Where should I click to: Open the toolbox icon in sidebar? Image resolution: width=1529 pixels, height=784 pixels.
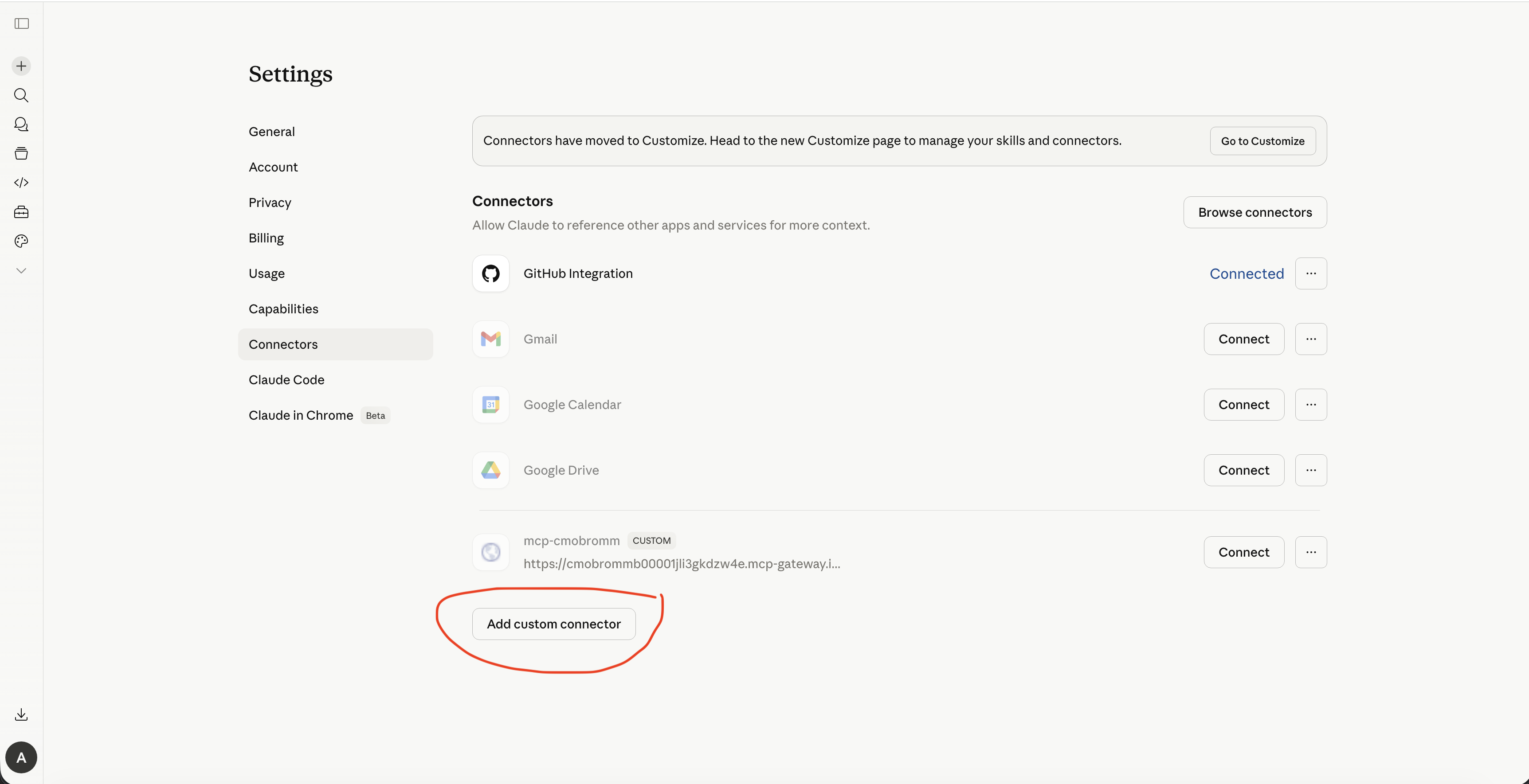coord(21,212)
